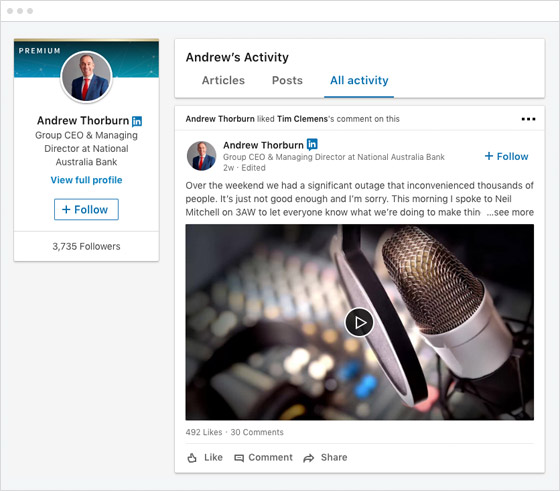The height and width of the screenshot is (491, 560).
Task: Click LinkedIn badge next to sidebar name
Action: tap(137, 121)
